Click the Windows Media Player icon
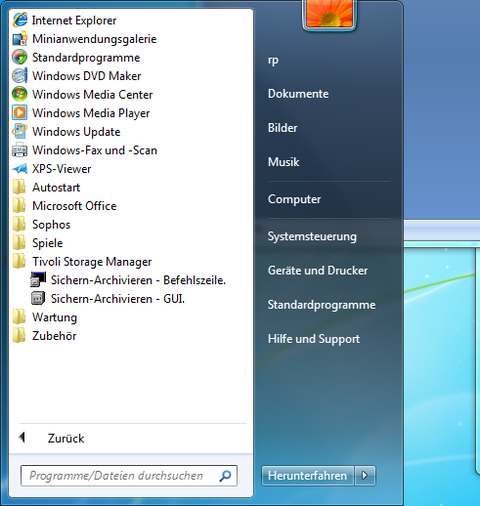Viewport: 480px width, 506px height. [20, 113]
